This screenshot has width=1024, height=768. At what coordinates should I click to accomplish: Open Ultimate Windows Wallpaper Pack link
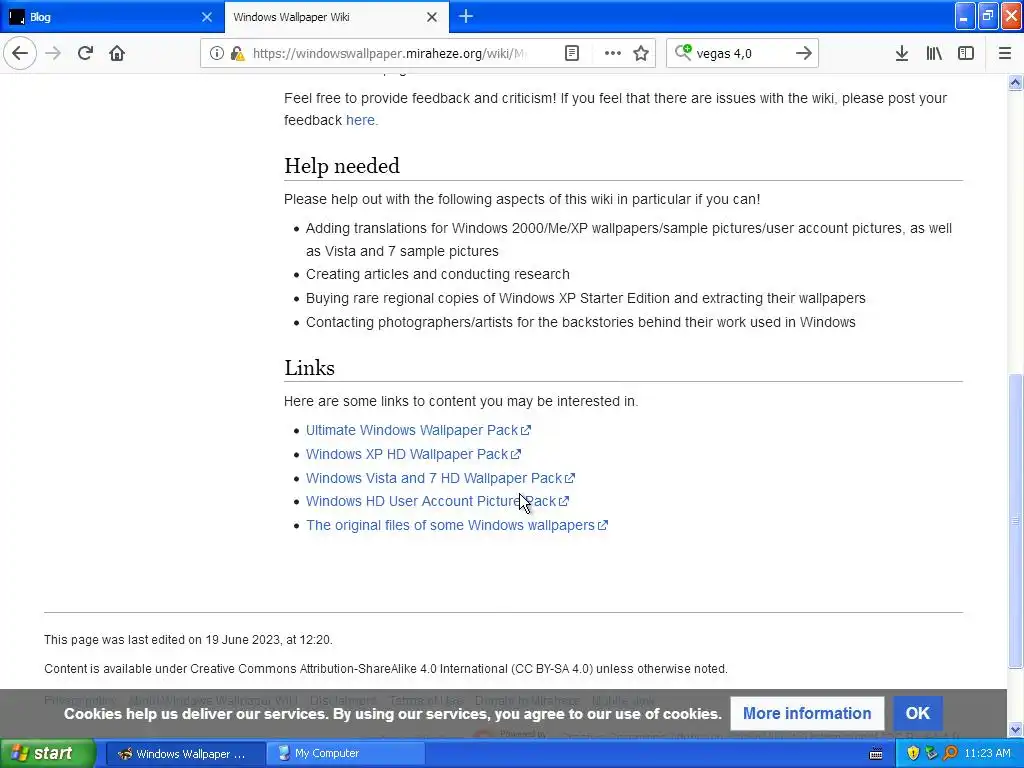(418, 430)
